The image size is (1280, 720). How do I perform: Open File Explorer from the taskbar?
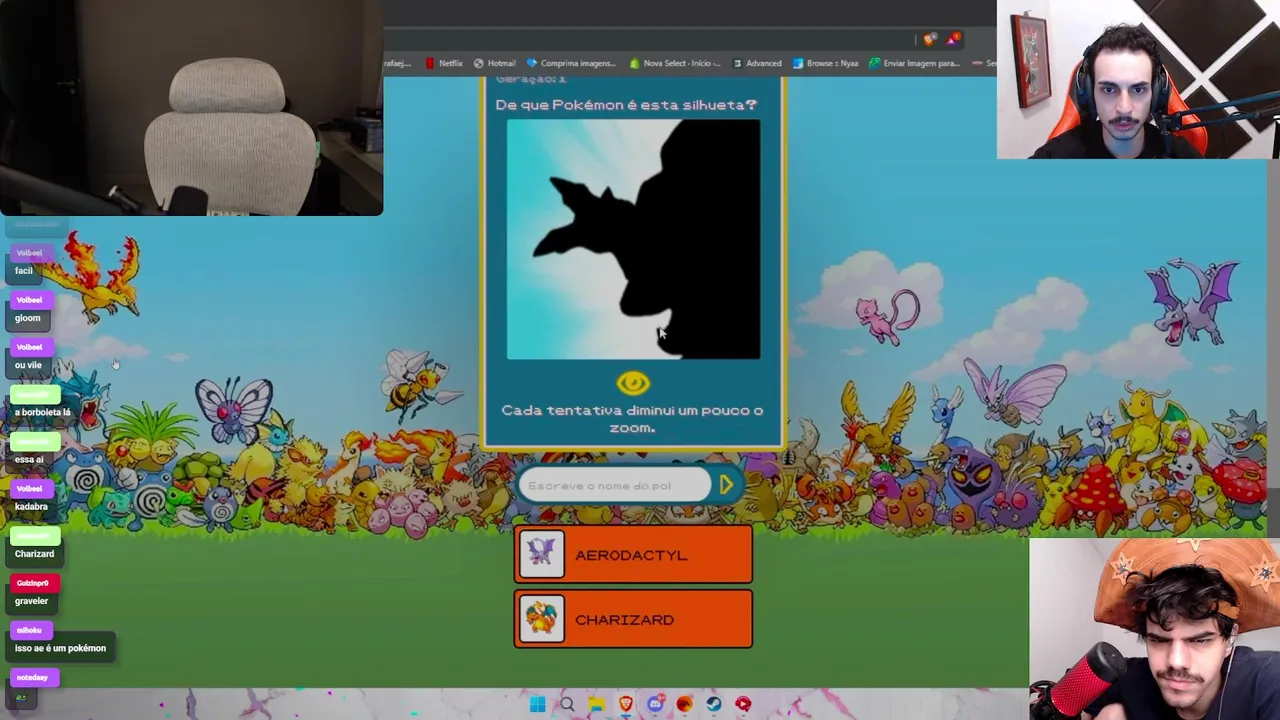pos(596,704)
